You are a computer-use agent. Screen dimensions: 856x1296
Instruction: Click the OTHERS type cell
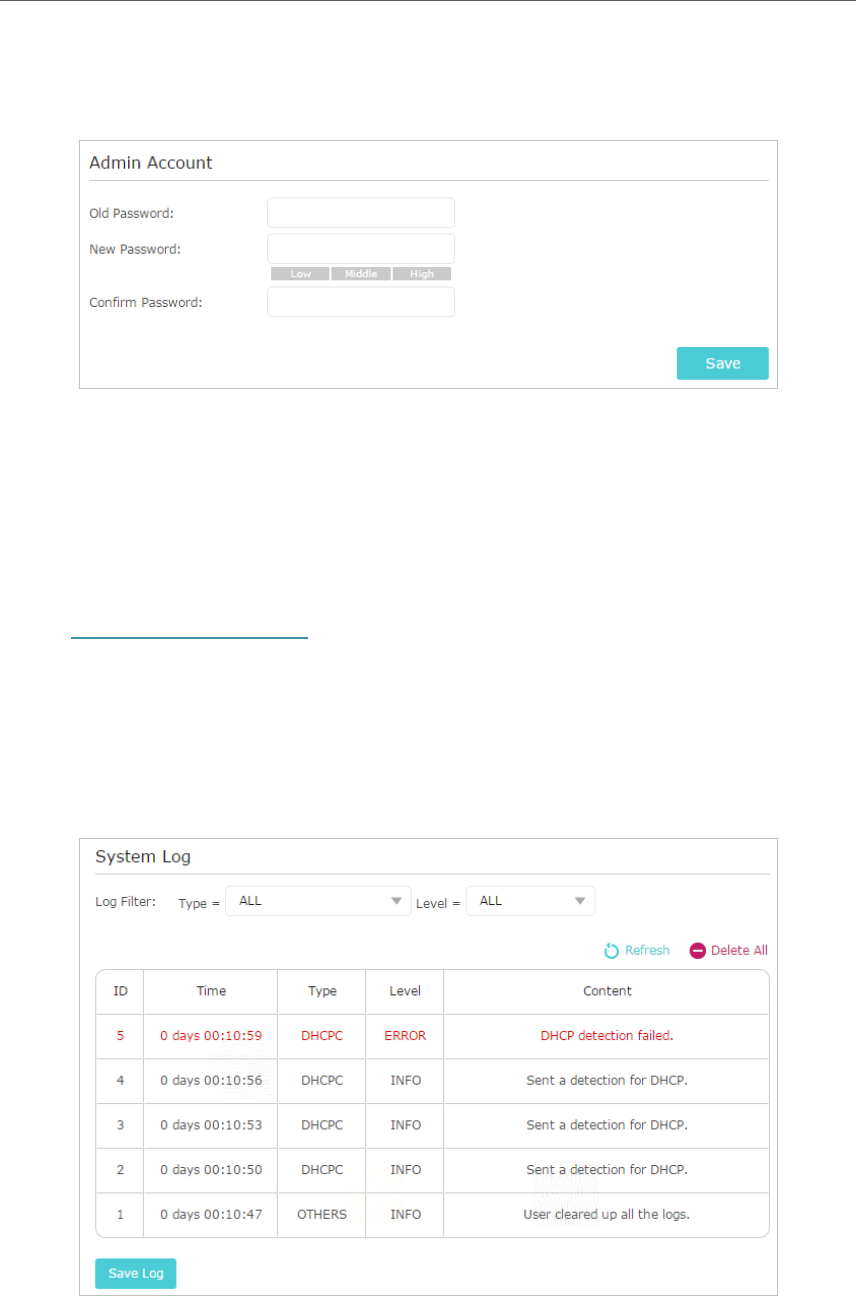(x=322, y=1214)
